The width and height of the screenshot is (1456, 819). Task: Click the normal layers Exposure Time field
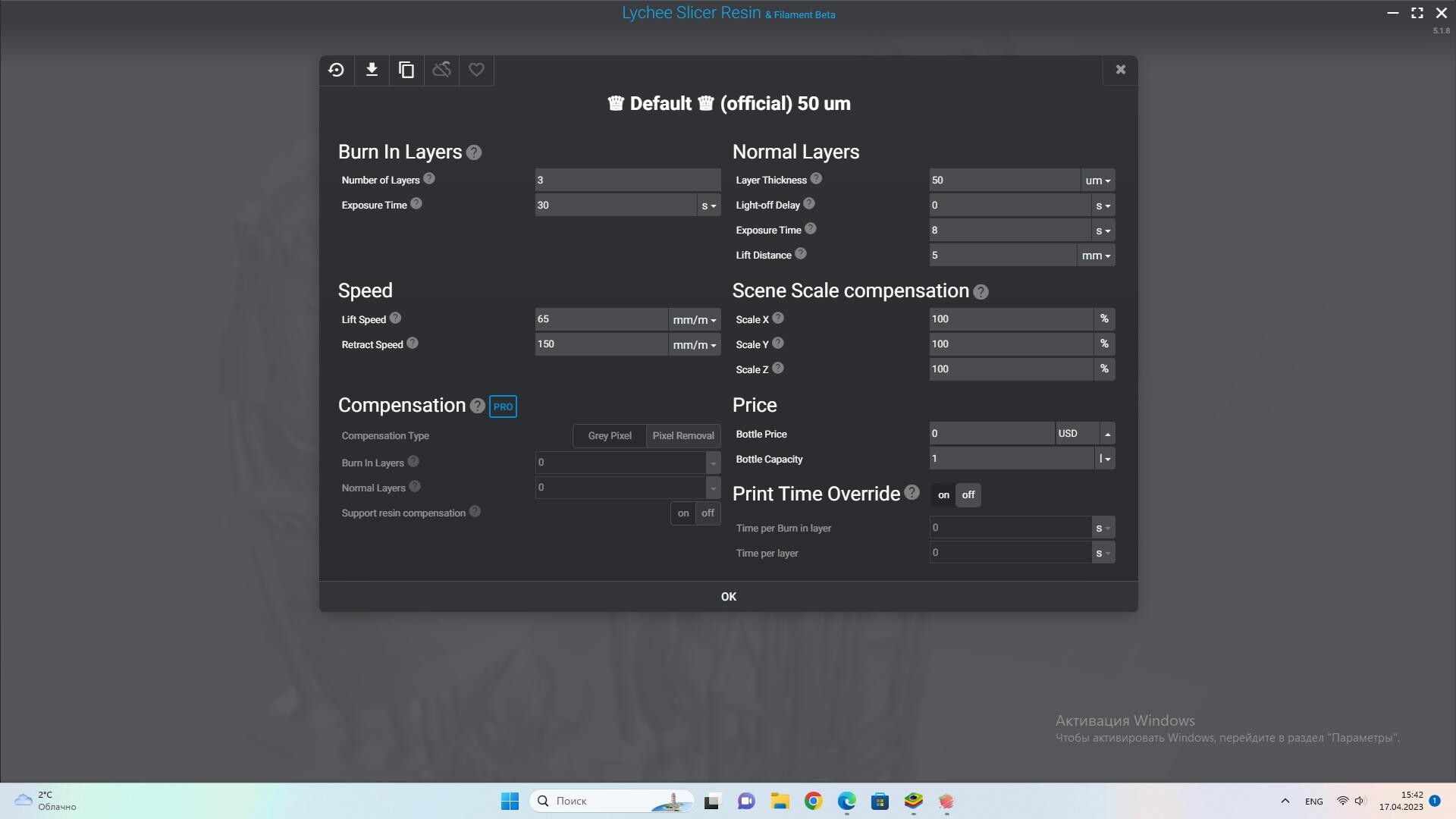click(1009, 231)
